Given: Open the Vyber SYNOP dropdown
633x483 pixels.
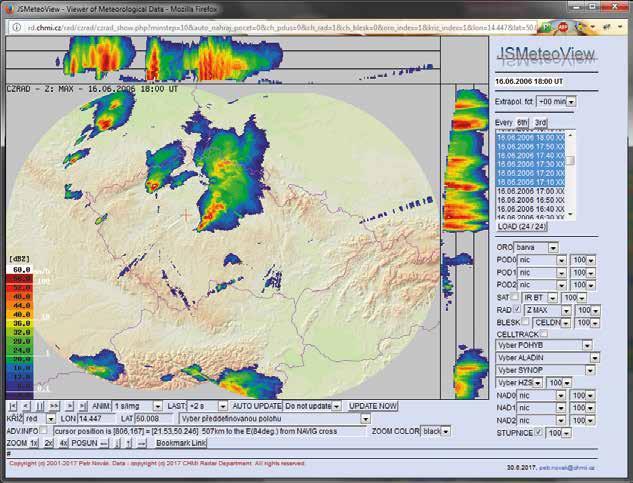Looking at the screenshot, I should 545,370.
